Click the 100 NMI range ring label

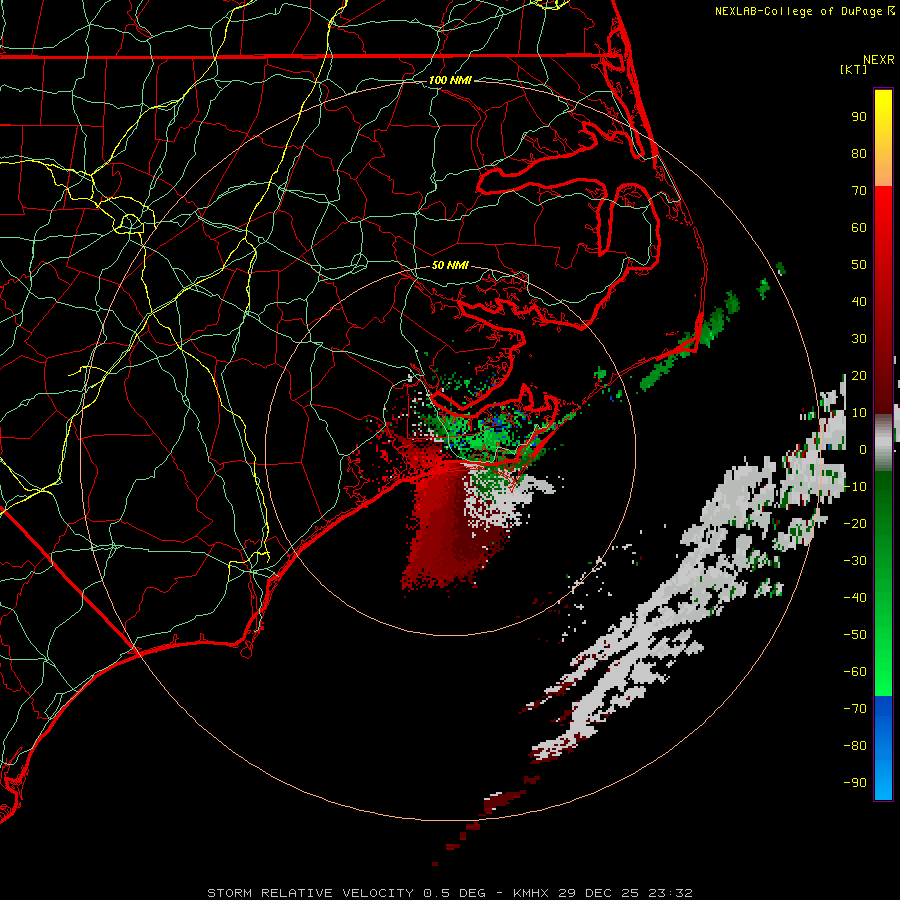click(x=450, y=80)
